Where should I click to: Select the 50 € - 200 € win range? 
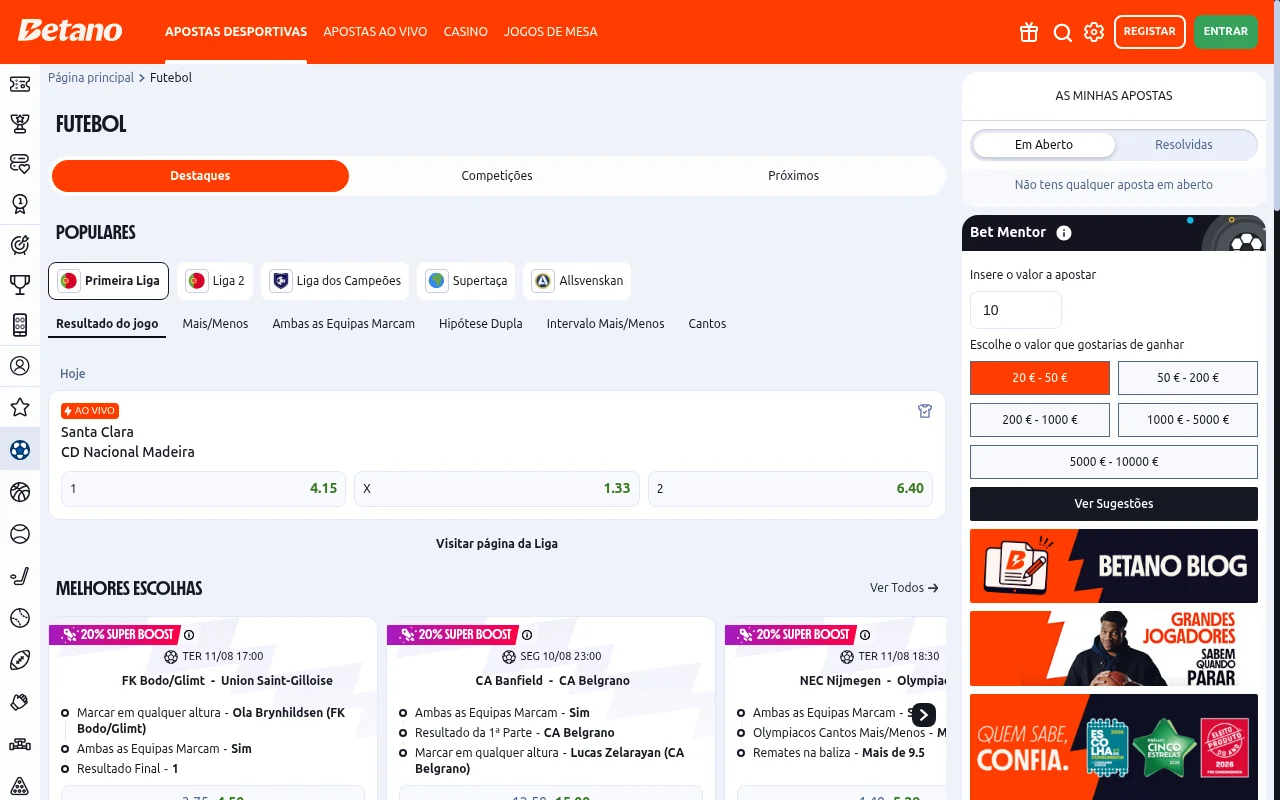click(1188, 378)
